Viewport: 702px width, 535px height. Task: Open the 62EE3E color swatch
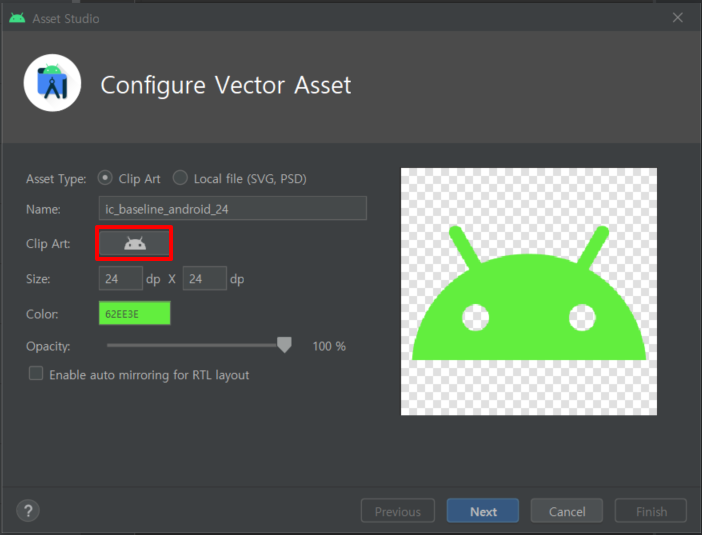(x=134, y=313)
